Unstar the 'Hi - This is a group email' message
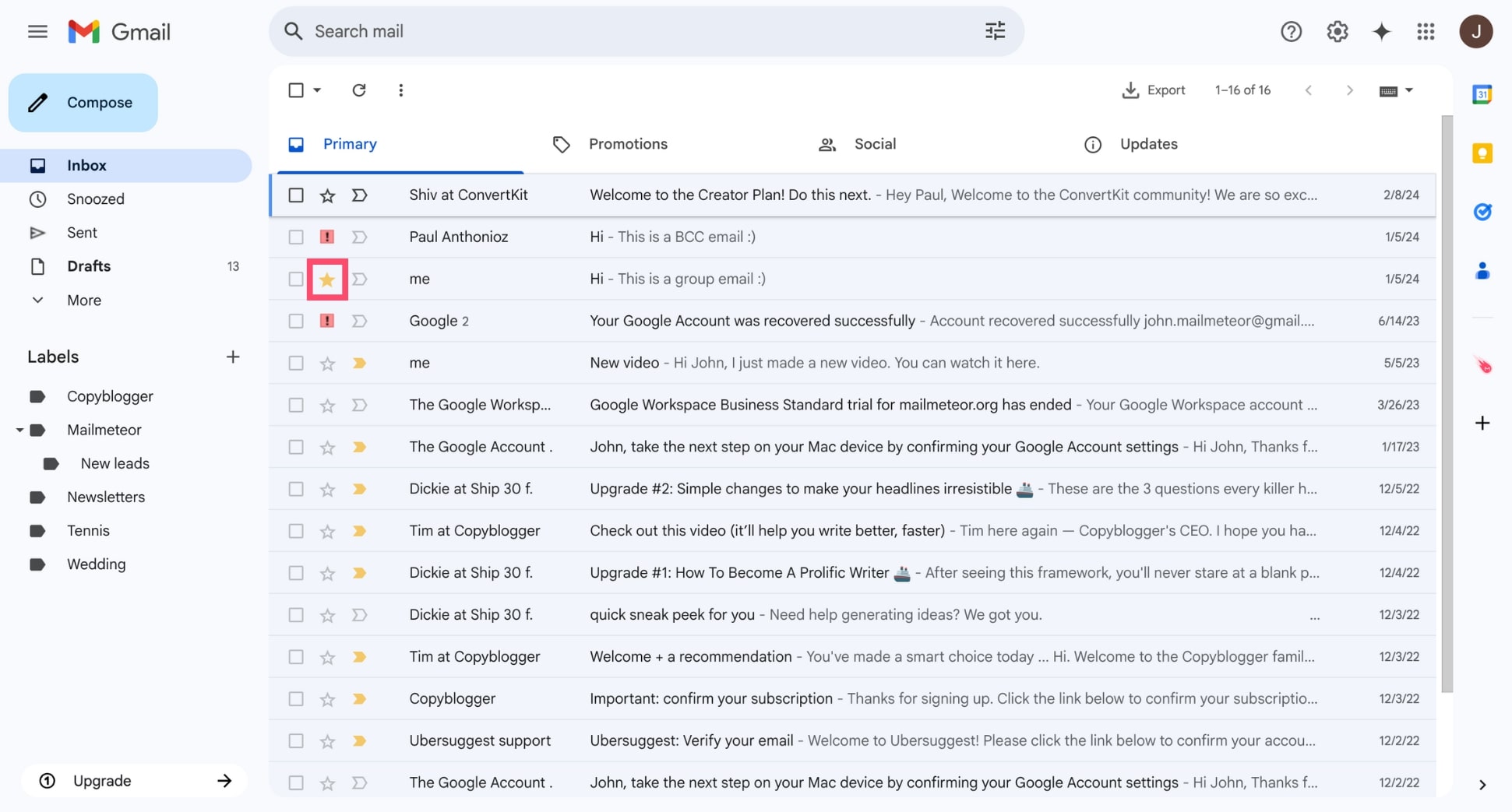 point(327,279)
